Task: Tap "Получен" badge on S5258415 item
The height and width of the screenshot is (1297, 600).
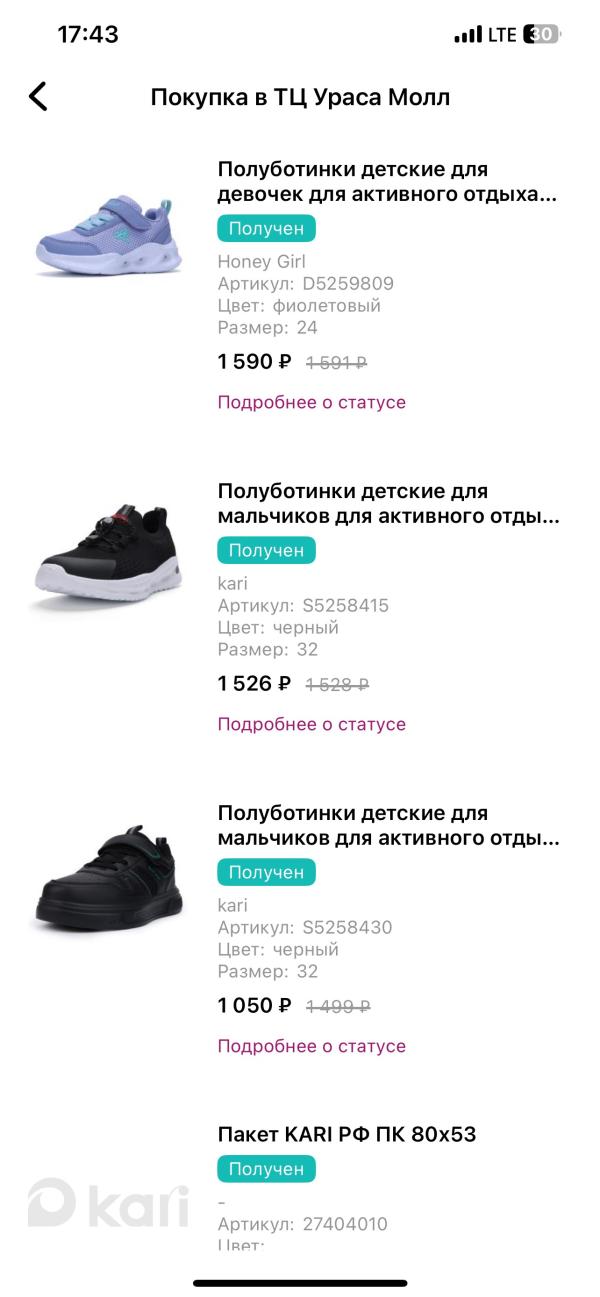Action: (266, 550)
